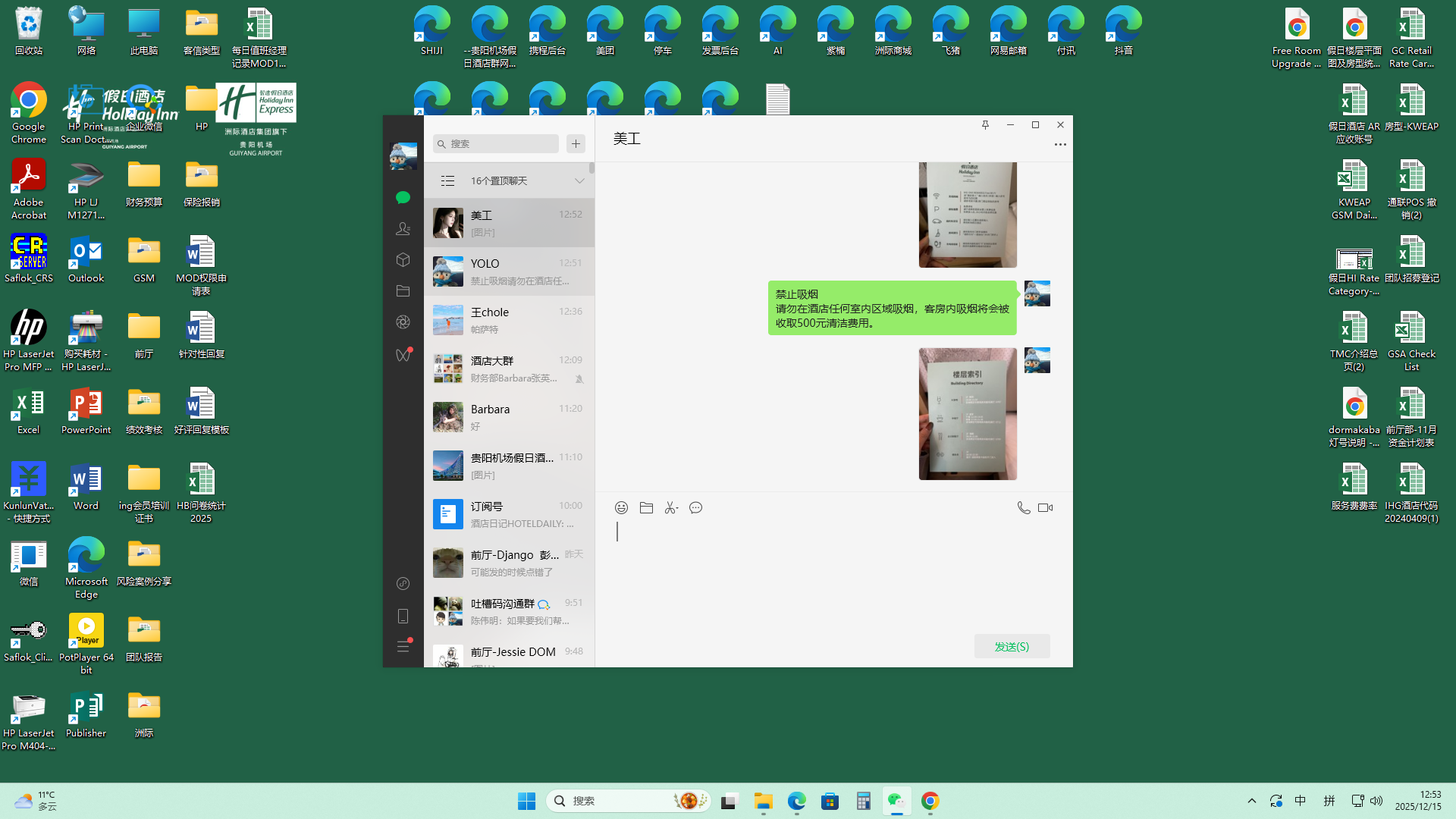Image resolution: width=1456 pixels, height=819 pixels.
Task: Open the emoji picker in chat toolbar
Action: pyautogui.click(x=621, y=508)
